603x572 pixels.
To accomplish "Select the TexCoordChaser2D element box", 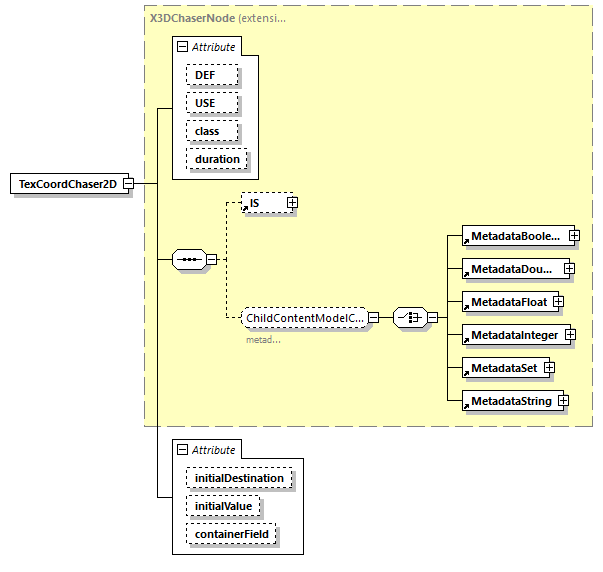I will click(66, 184).
